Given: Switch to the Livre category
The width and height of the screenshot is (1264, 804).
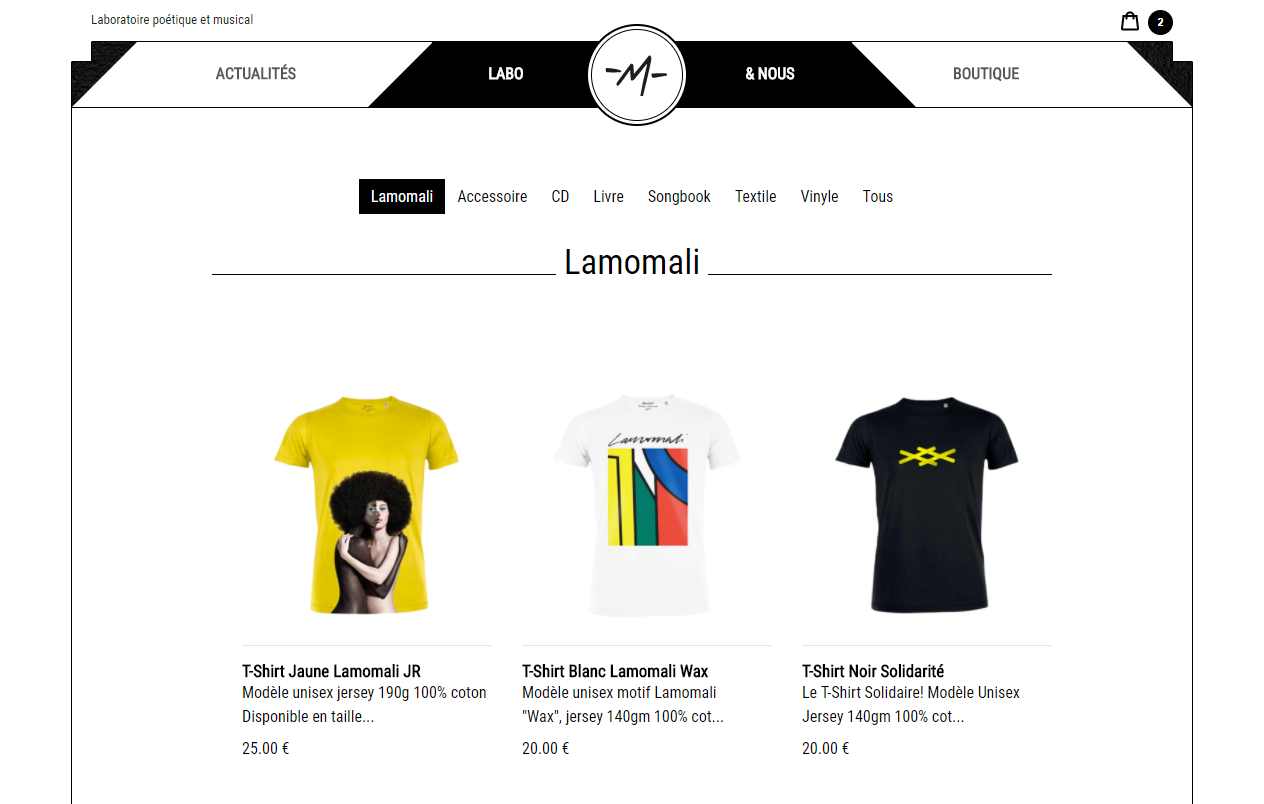Looking at the screenshot, I should click(x=608, y=197).
